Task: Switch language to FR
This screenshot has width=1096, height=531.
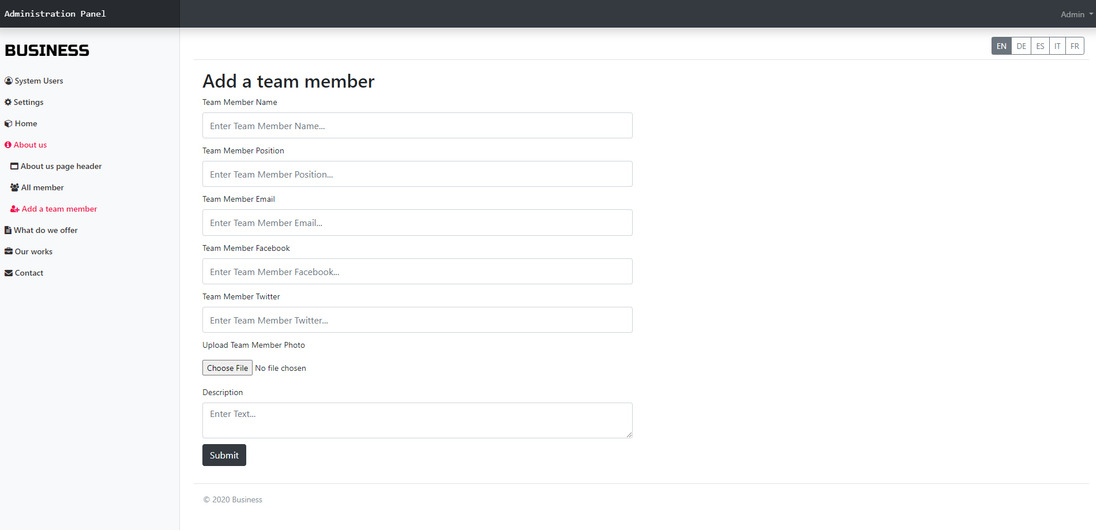Action: click(x=1075, y=46)
